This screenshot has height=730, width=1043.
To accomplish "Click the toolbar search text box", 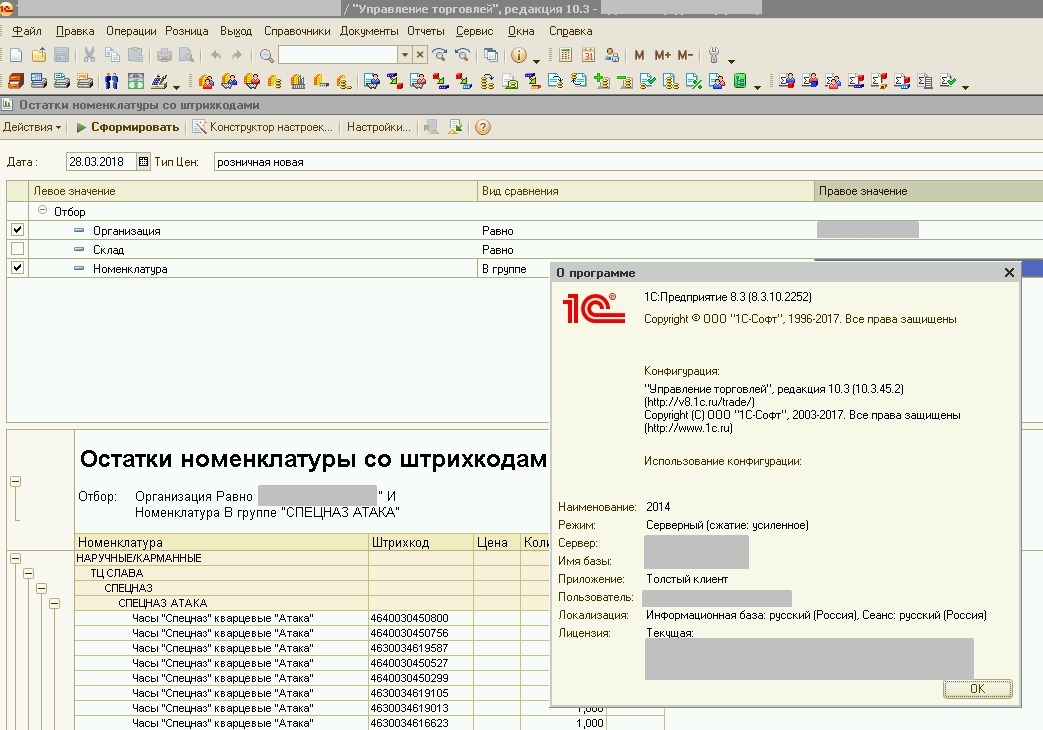I will pos(338,55).
